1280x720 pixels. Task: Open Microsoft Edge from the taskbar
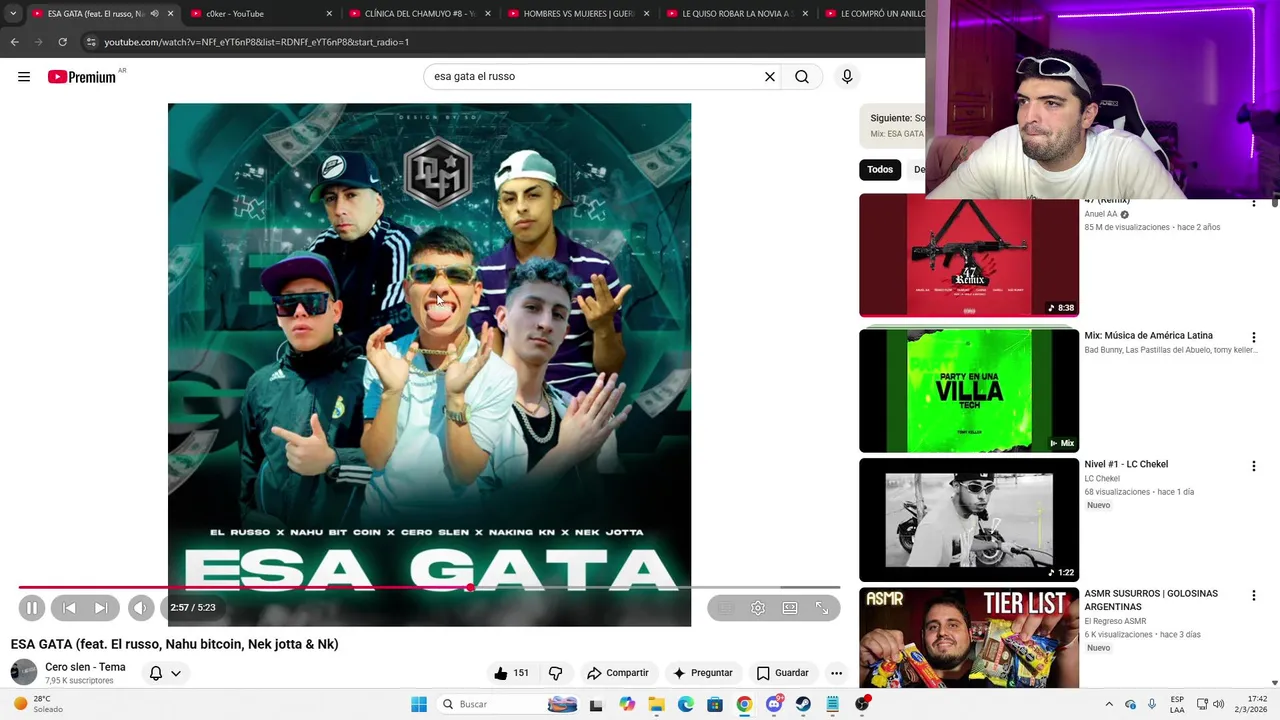point(685,704)
